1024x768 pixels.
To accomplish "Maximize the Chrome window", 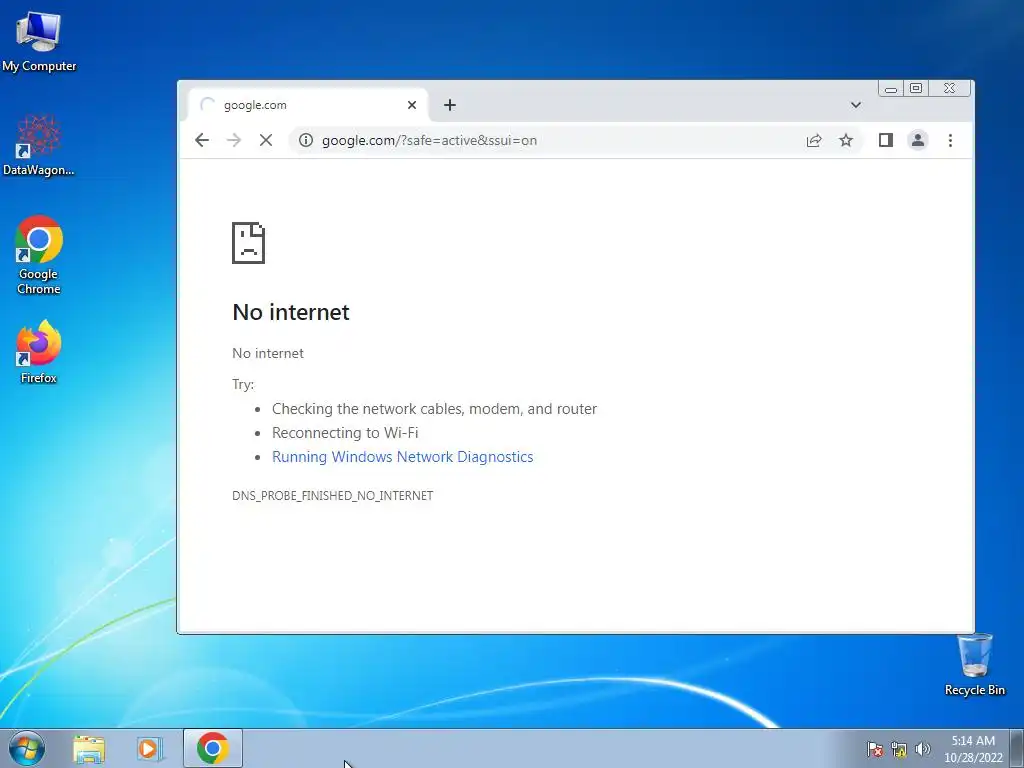I will (x=916, y=88).
